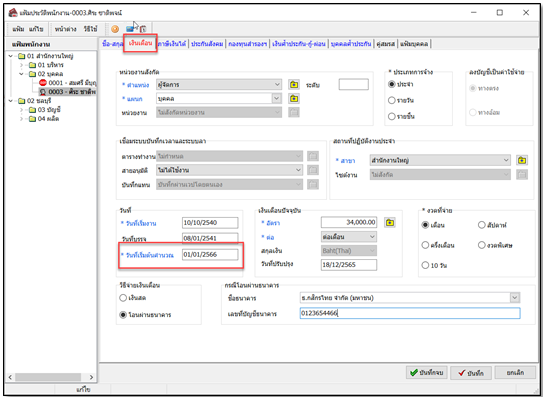Switch to the ชื่อ-สกุล tab
This screenshot has height=397, width=543.
[113, 44]
